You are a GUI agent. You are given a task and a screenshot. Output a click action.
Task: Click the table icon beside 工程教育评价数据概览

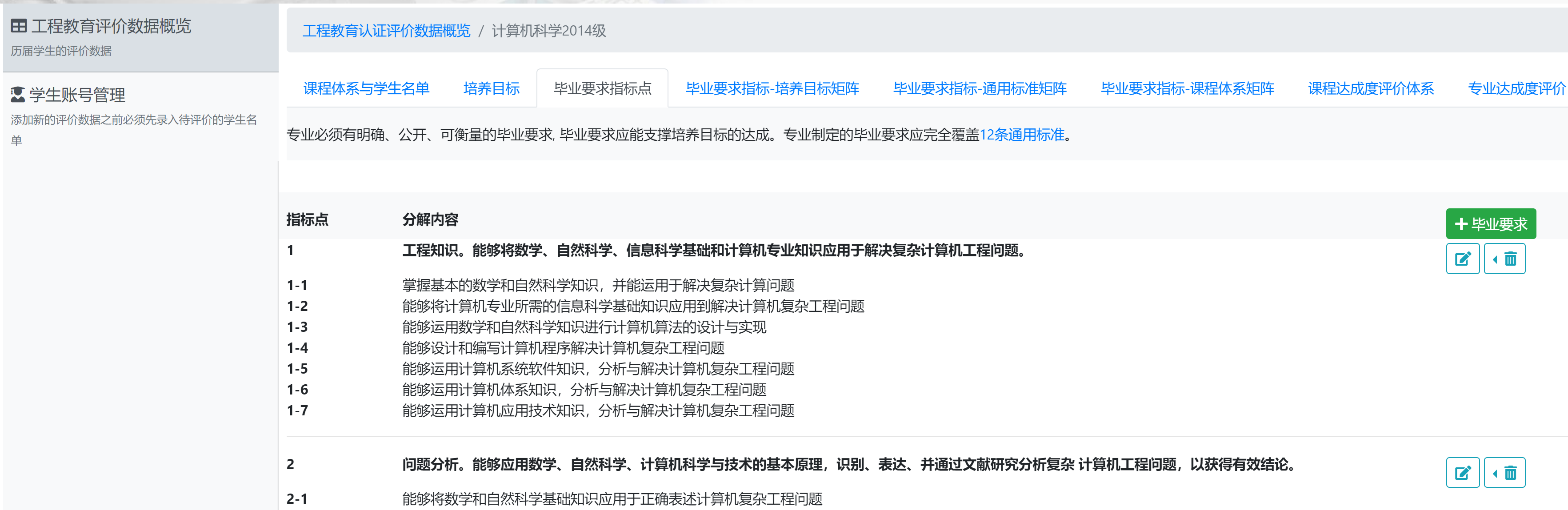click(19, 26)
